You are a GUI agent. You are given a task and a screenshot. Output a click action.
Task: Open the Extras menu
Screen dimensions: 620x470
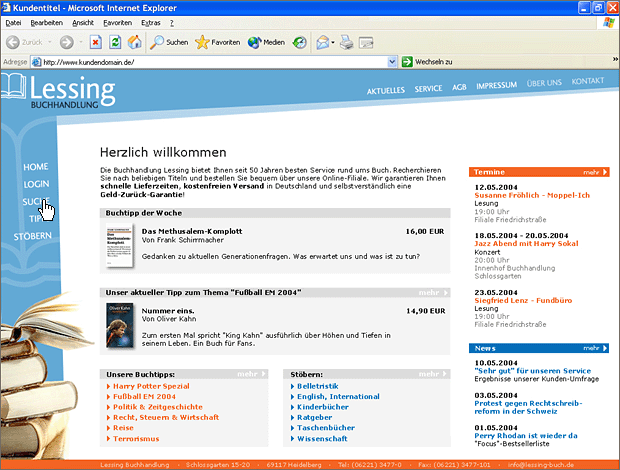click(151, 23)
